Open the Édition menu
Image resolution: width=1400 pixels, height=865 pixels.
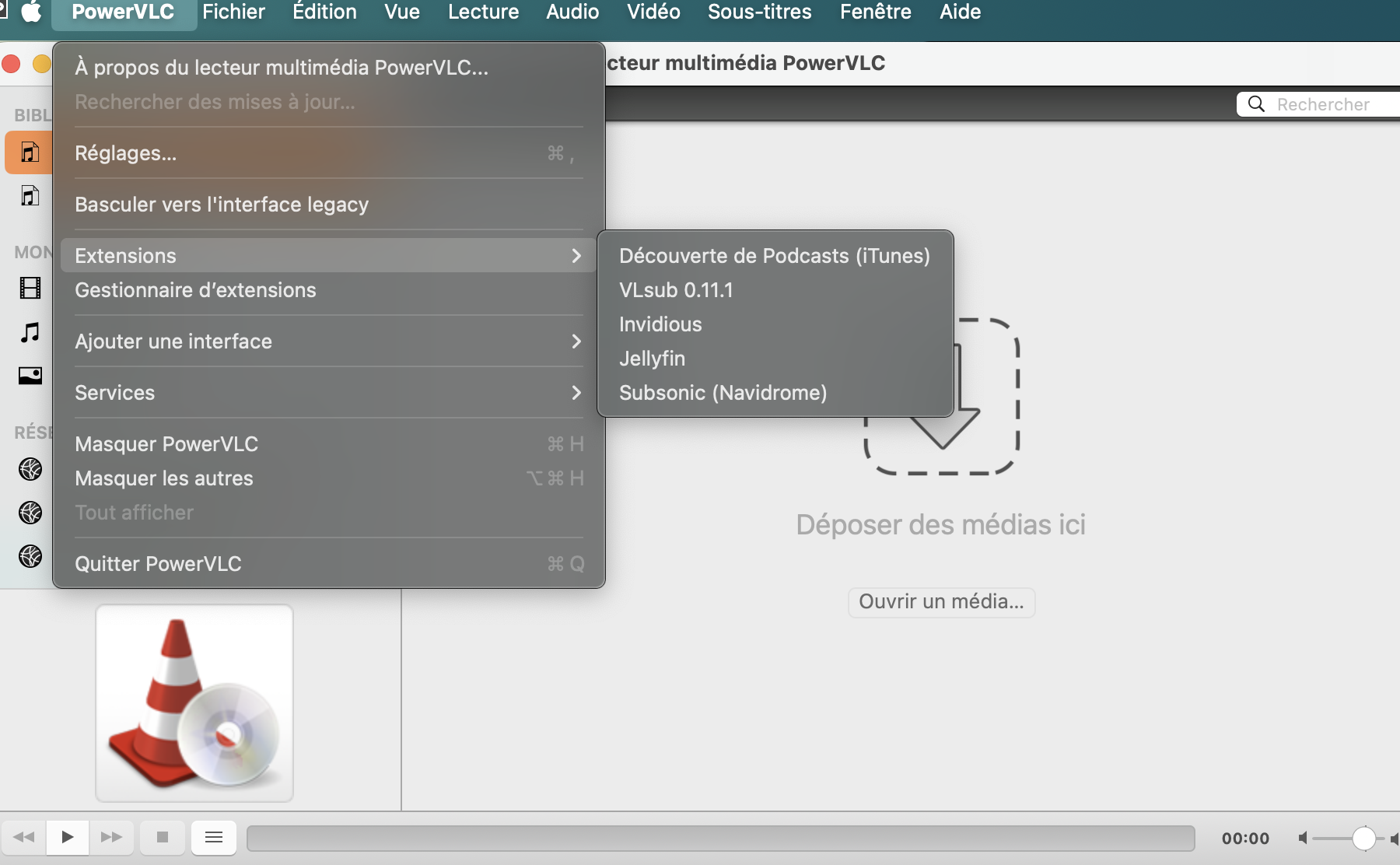pos(324,12)
